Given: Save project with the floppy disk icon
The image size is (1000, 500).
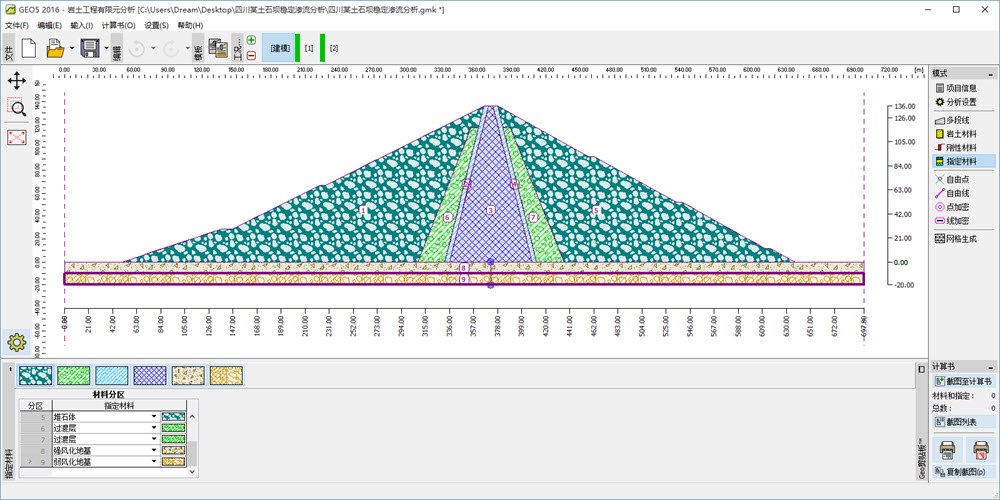Looking at the screenshot, I should pos(89,48).
